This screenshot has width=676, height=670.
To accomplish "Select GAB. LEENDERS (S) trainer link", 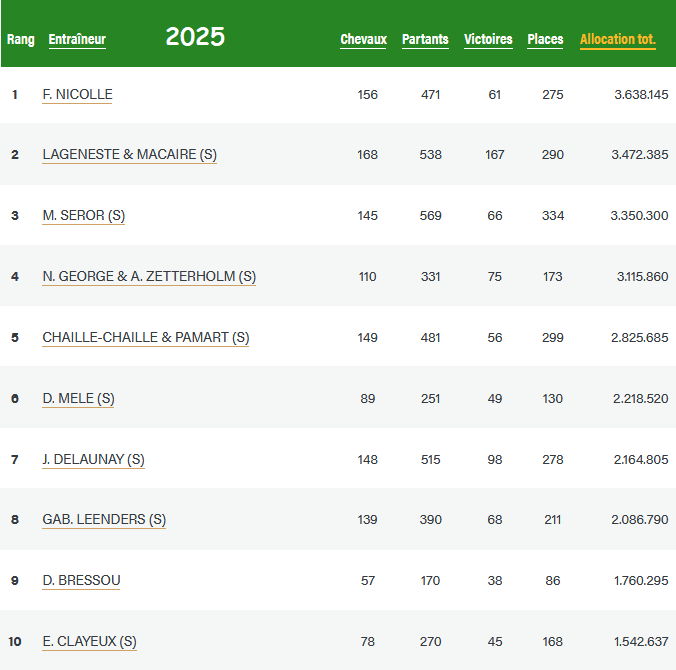I will (104, 519).
